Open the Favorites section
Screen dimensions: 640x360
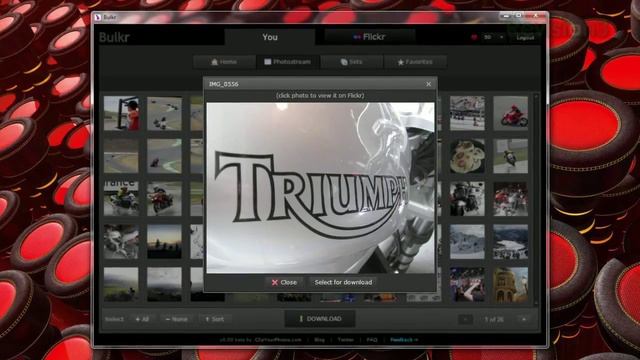(x=415, y=62)
